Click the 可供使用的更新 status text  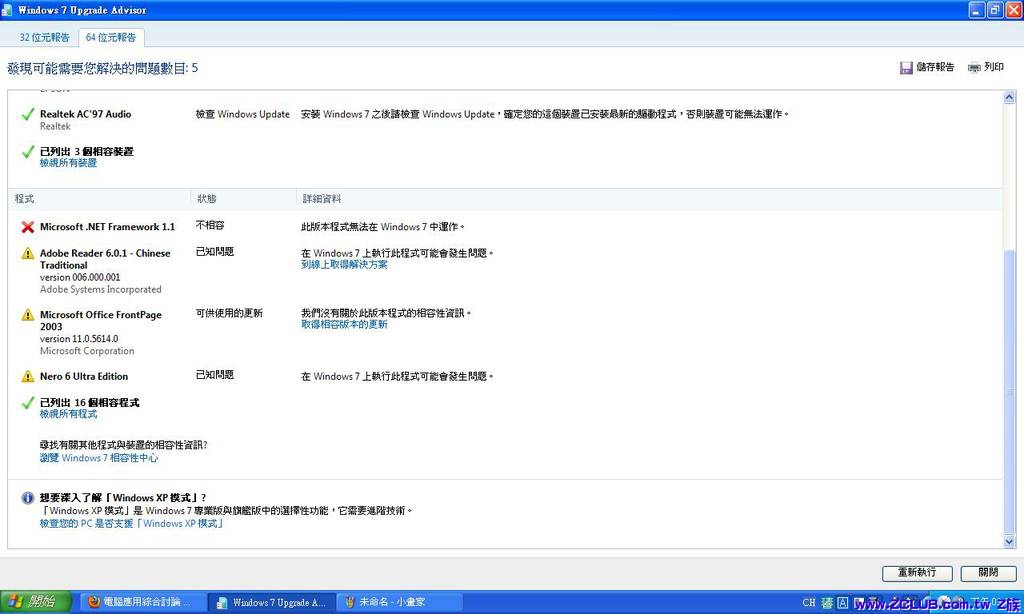coord(229,314)
